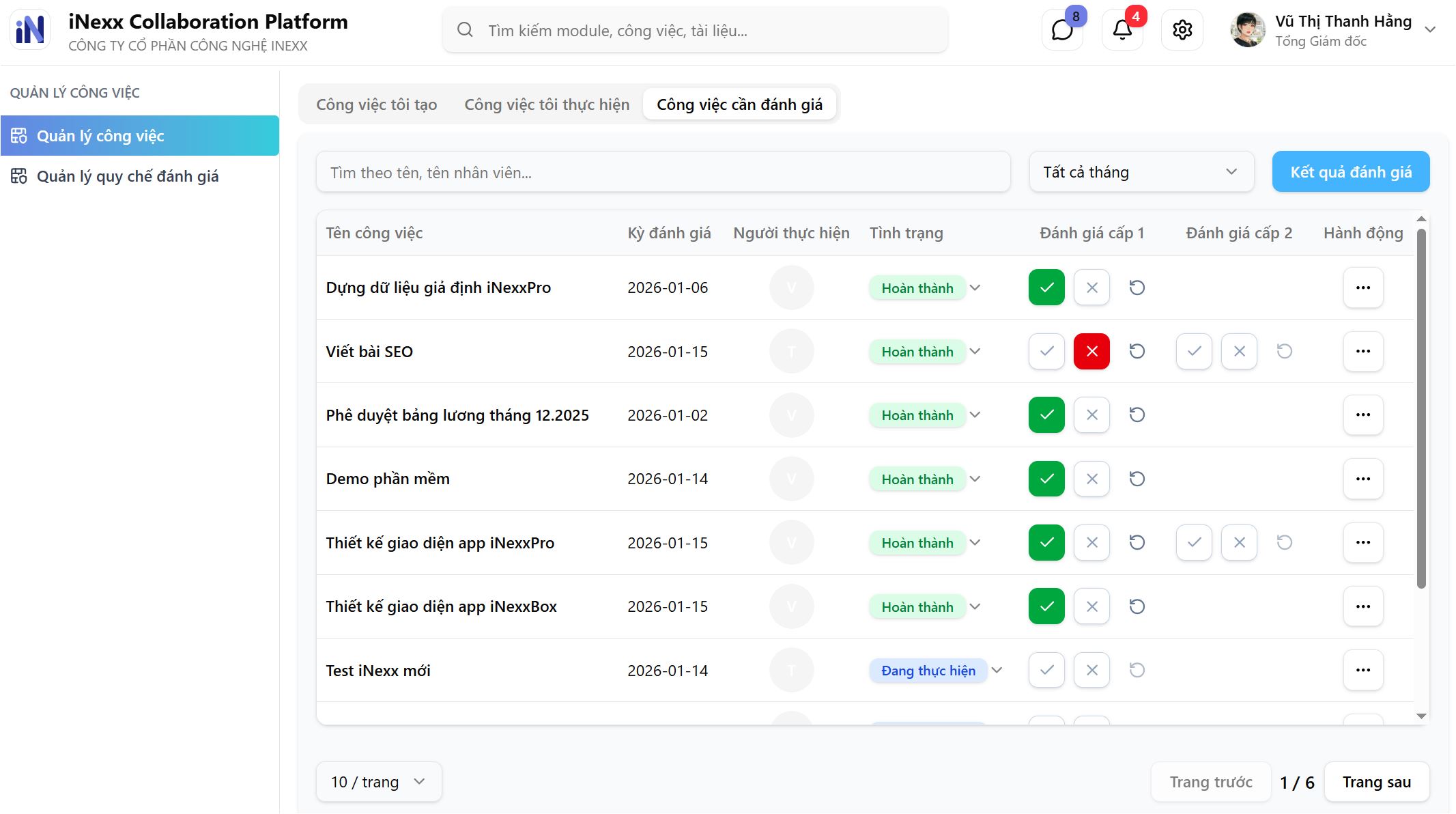
Task: Toggle level 2 approve for Thiết kế giao diện app iNexxPro
Action: pos(1194,543)
